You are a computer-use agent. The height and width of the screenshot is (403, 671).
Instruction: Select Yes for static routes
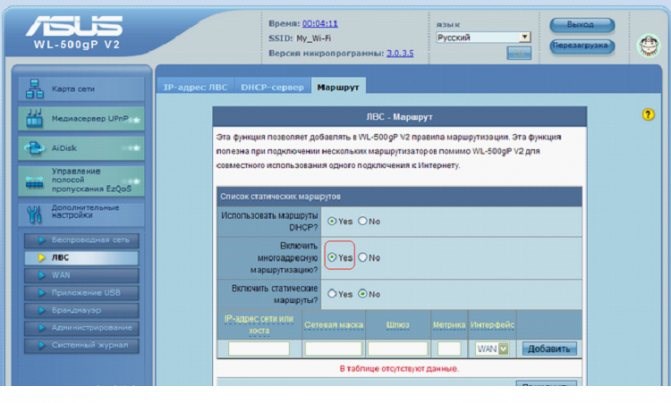tap(332, 293)
